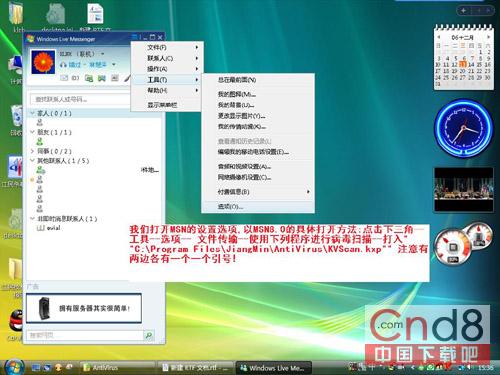Click the volume tray icon
500x375 pixels.
470,367
